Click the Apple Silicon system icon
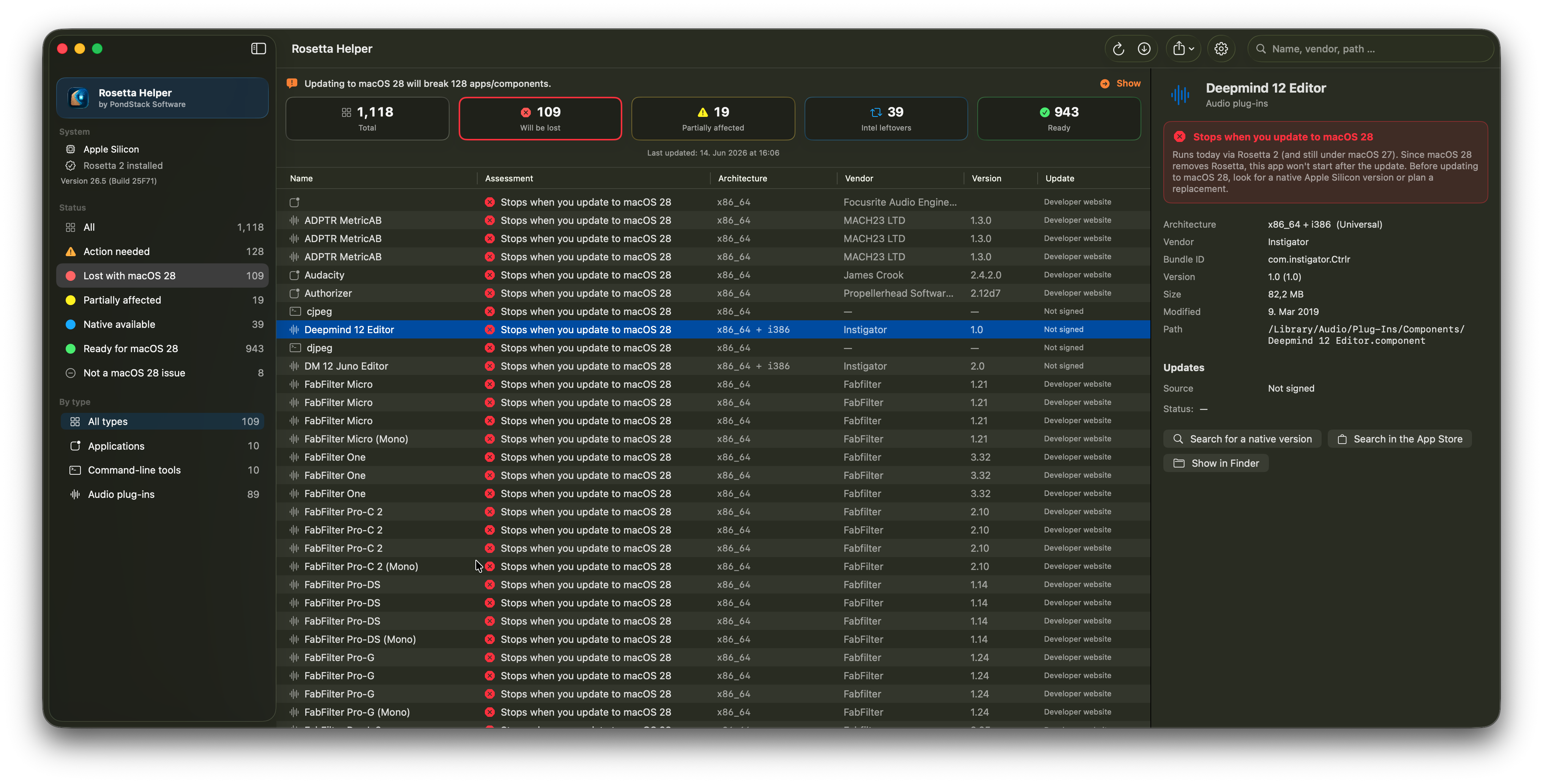The width and height of the screenshot is (1543, 784). tap(70, 149)
